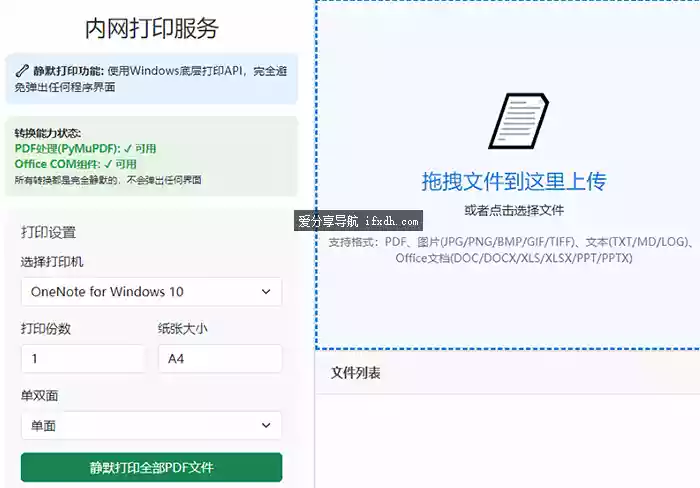This screenshot has width=700, height=488.
Task: Click the 文件列表 section header
Action: pos(355,373)
